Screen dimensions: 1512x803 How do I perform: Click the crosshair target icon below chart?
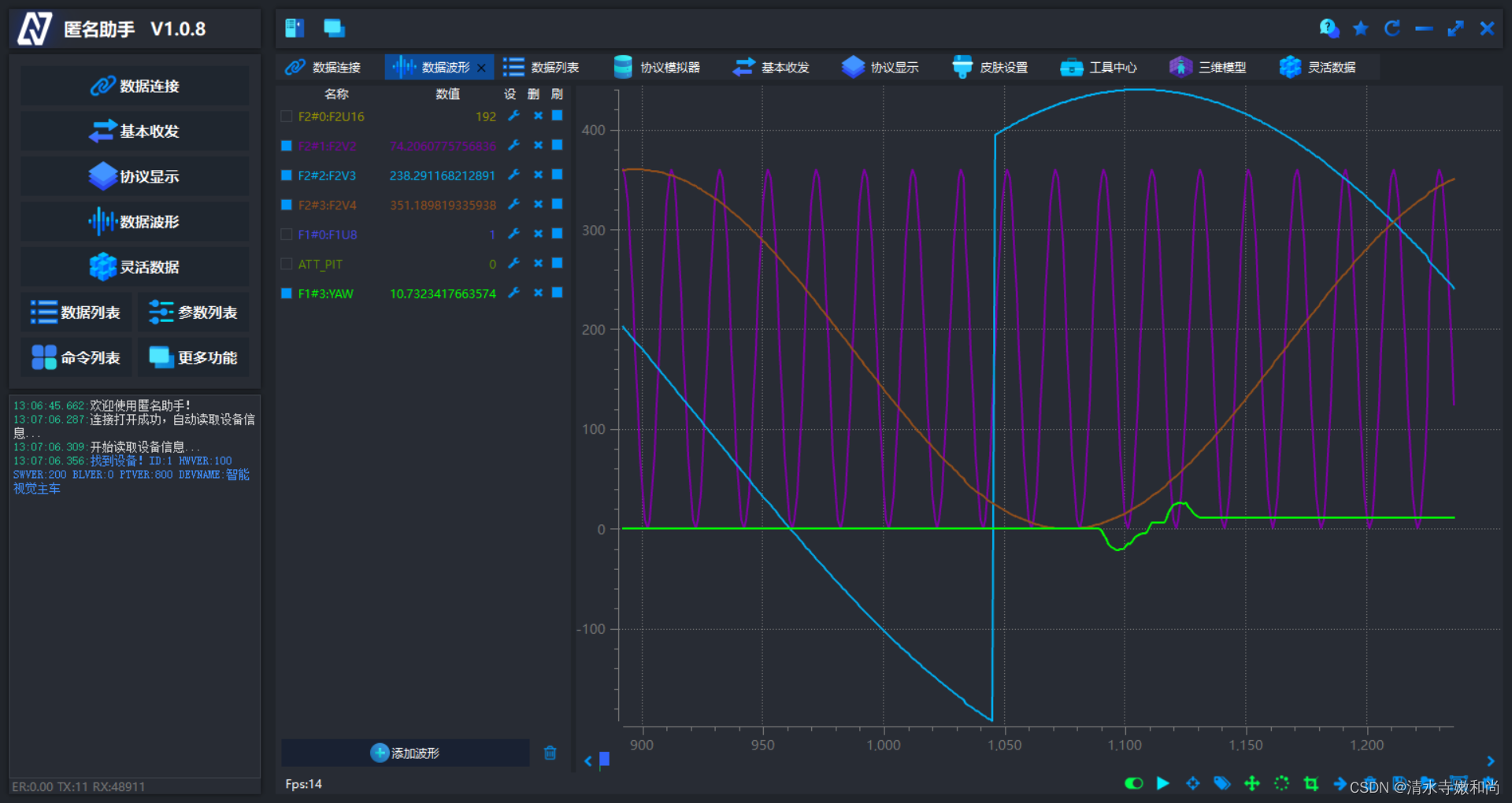(1192, 783)
